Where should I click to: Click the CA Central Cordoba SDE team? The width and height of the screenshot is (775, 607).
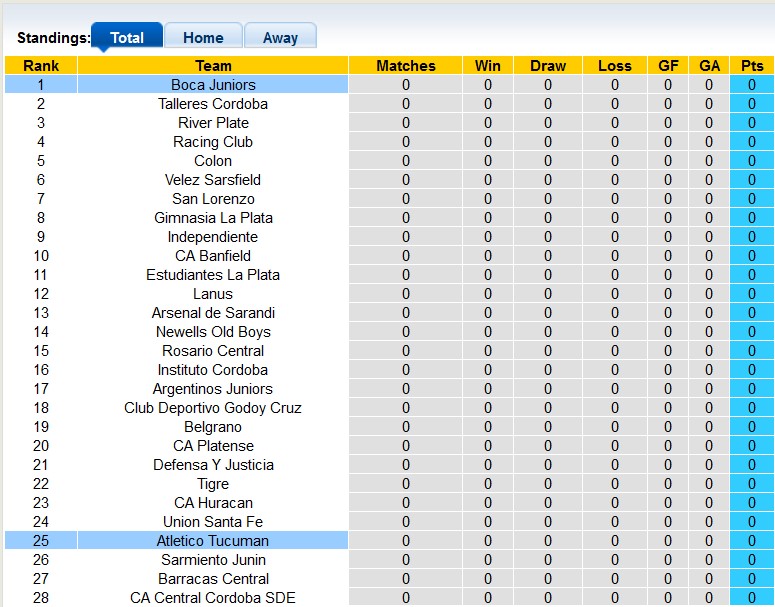pos(213,598)
